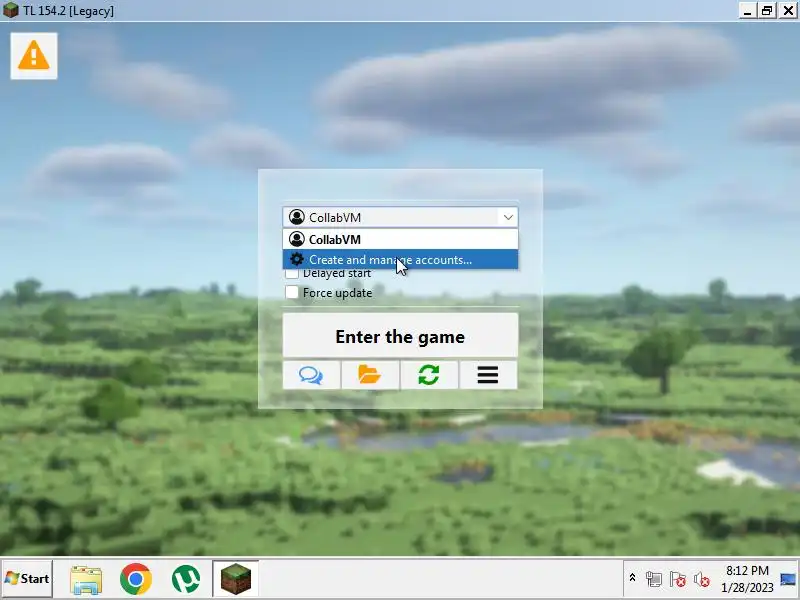Show hidden tray icons arrow

click(x=632, y=578)
